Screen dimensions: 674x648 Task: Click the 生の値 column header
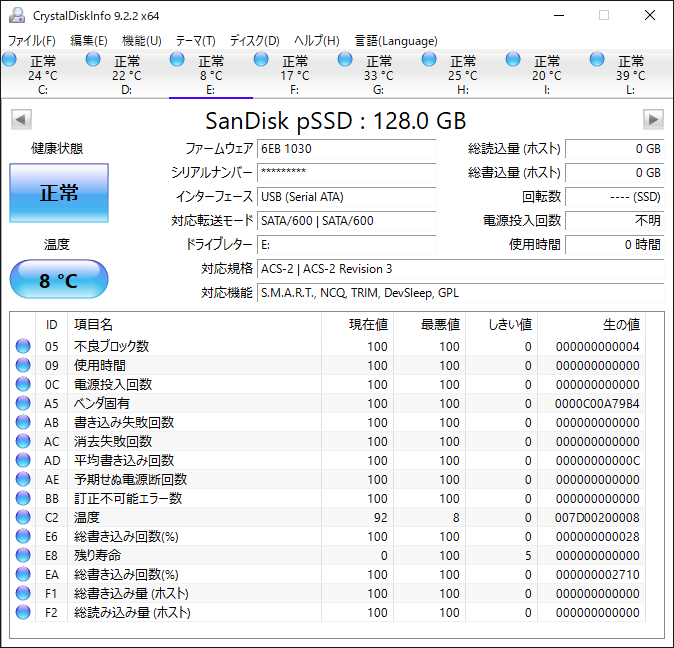(591, 324)
